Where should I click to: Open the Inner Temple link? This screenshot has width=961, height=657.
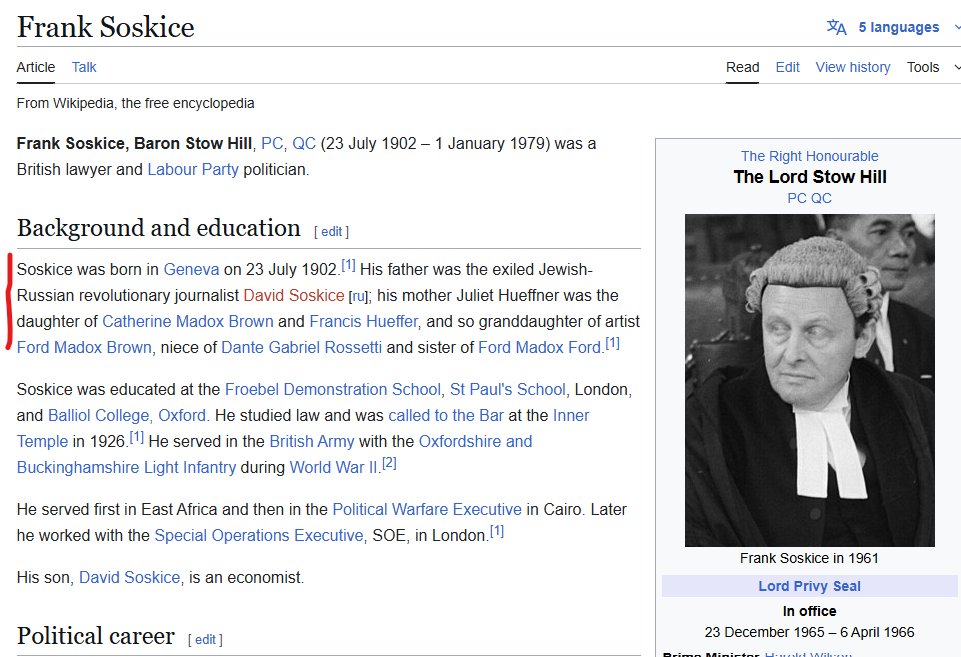[x=571, y=416]
